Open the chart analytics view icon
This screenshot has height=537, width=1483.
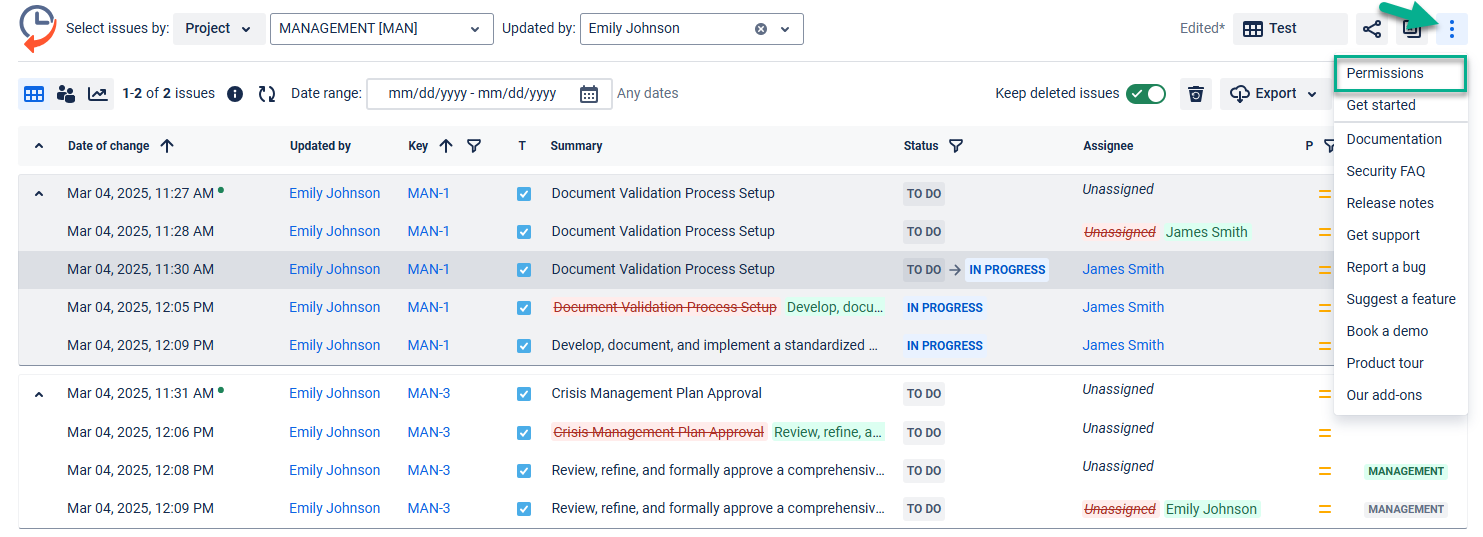coord(98,94)
